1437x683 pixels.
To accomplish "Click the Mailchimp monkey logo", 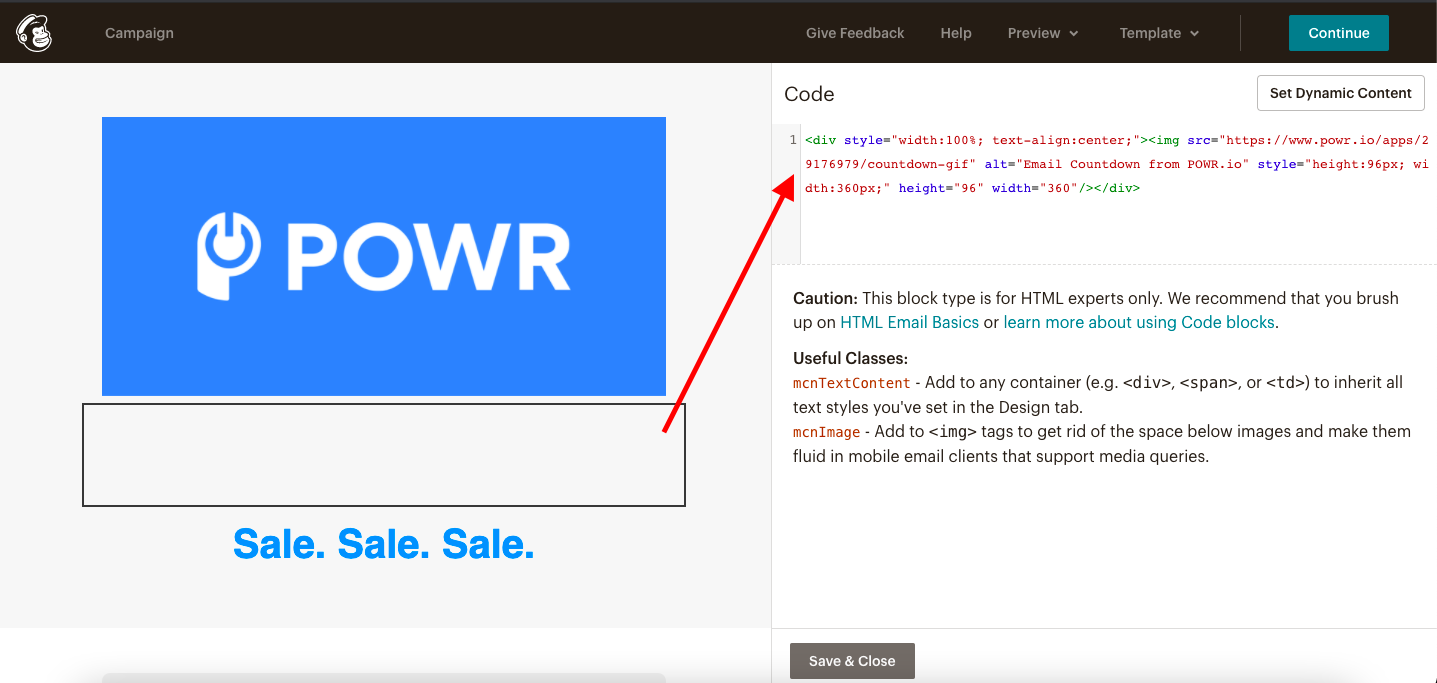I will click(34, 33).
